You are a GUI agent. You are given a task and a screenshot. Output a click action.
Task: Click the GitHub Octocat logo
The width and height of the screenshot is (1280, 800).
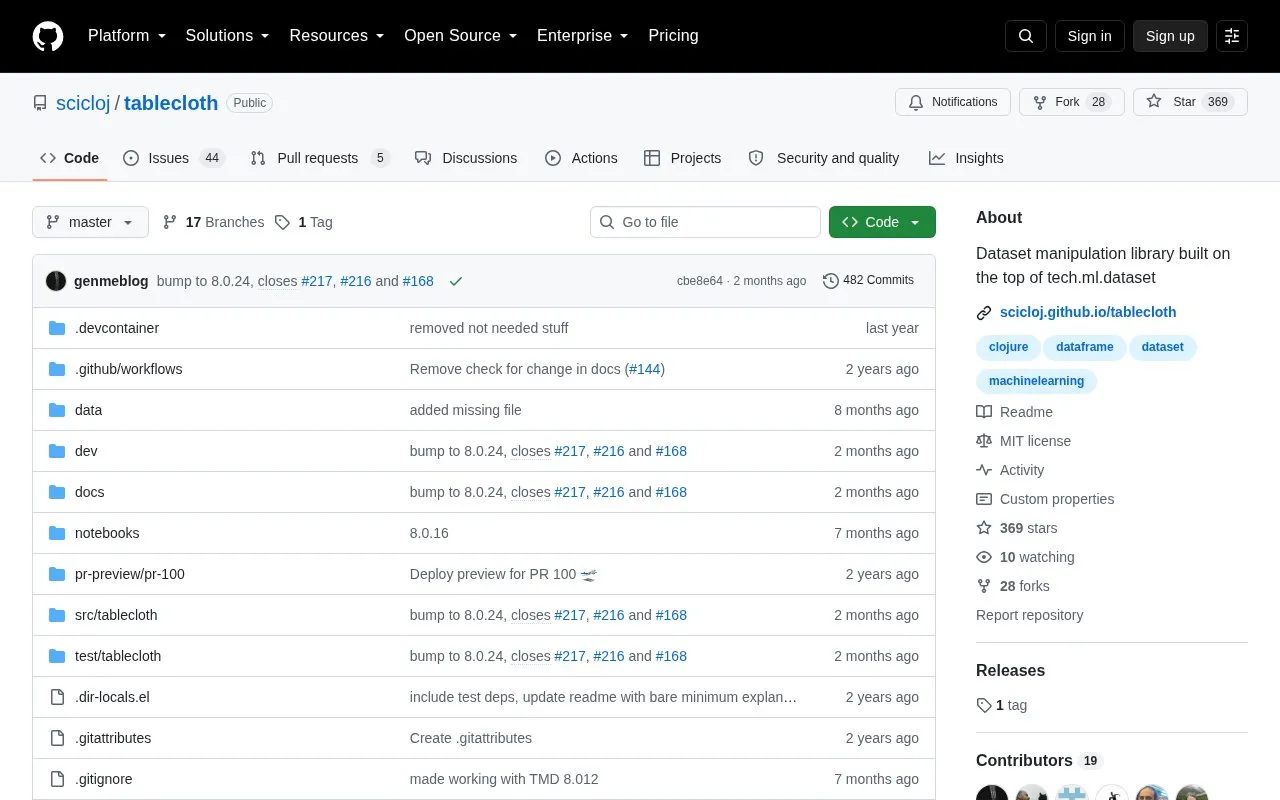coord(48,36)
